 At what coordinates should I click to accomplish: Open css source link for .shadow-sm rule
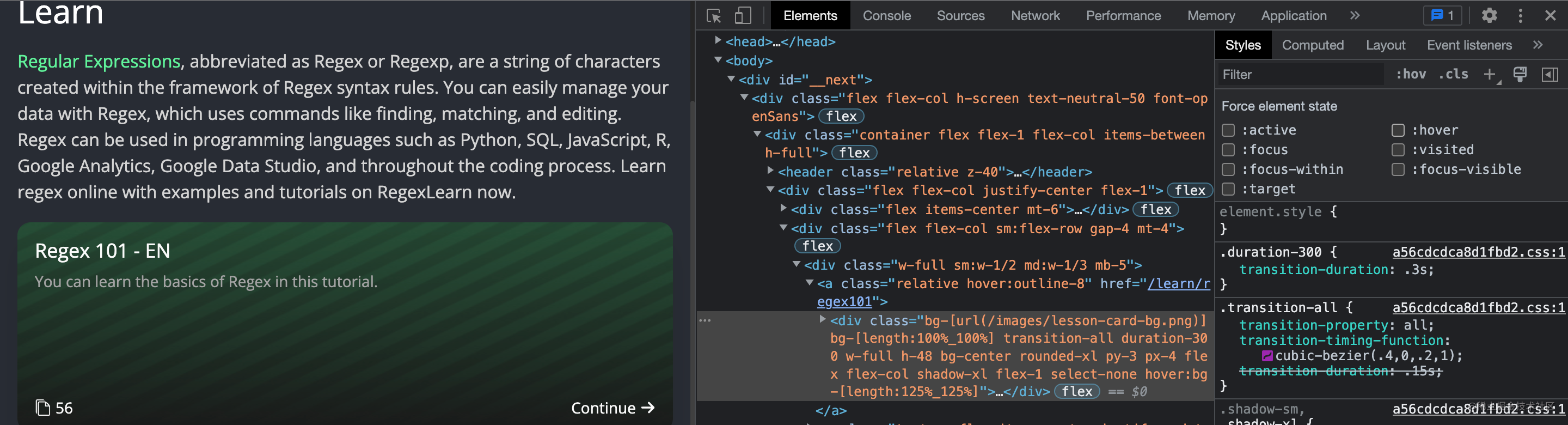pos(1478,409)
